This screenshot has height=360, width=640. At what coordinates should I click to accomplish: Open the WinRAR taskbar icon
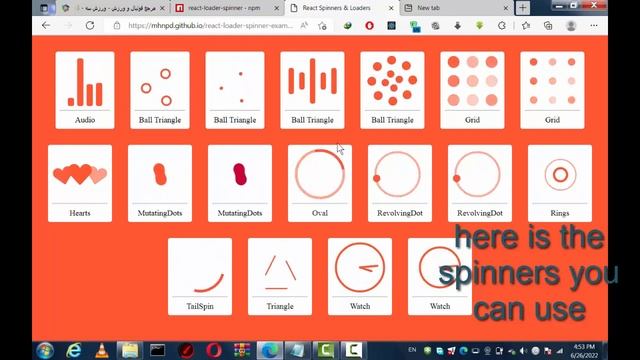click(x=242, y=350)
